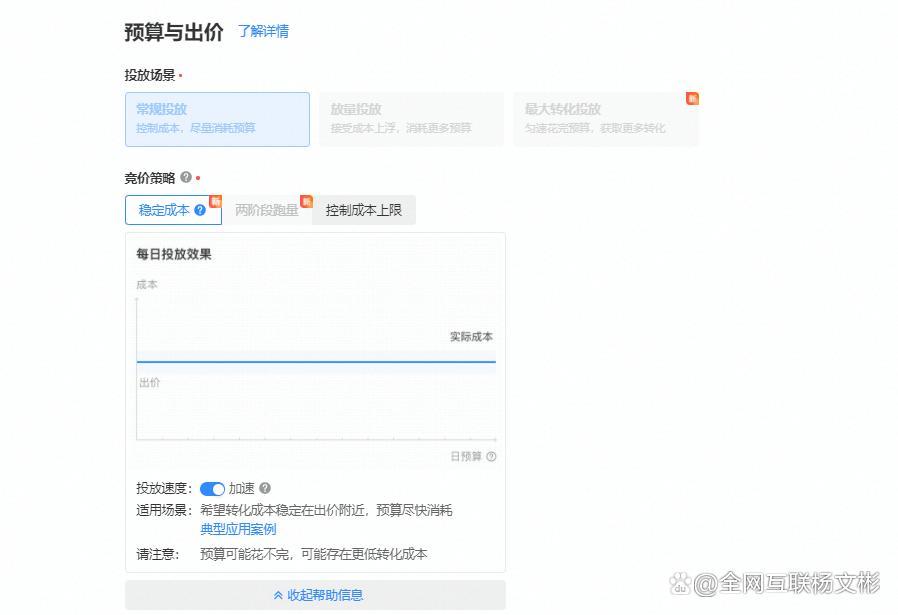The image size is (898, 615).
Task: Collapse help via 收起帮助信息 button
Action: (x=316, y=595)
